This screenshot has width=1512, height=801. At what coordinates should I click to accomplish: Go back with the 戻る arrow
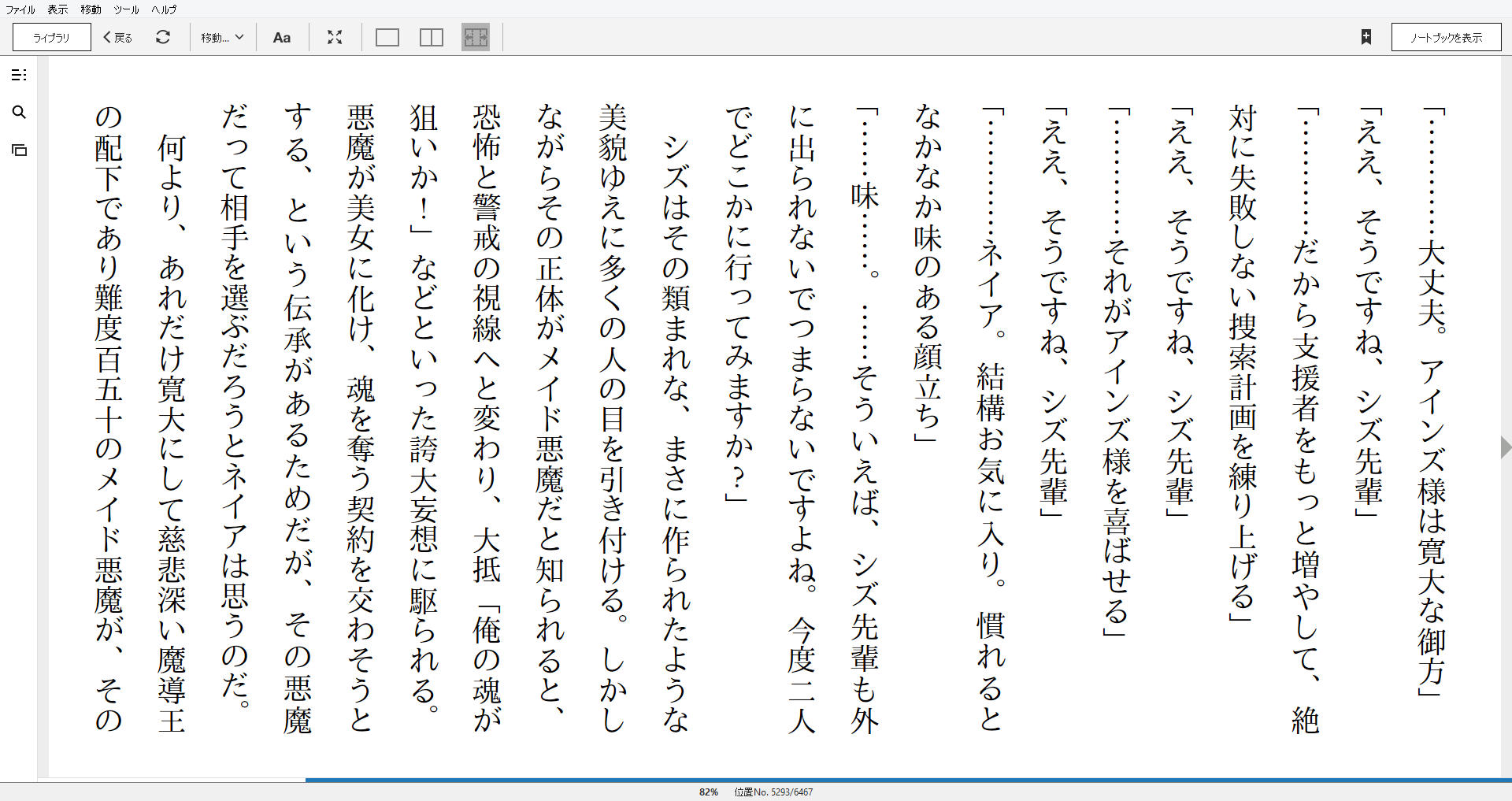tap(116, 37)
